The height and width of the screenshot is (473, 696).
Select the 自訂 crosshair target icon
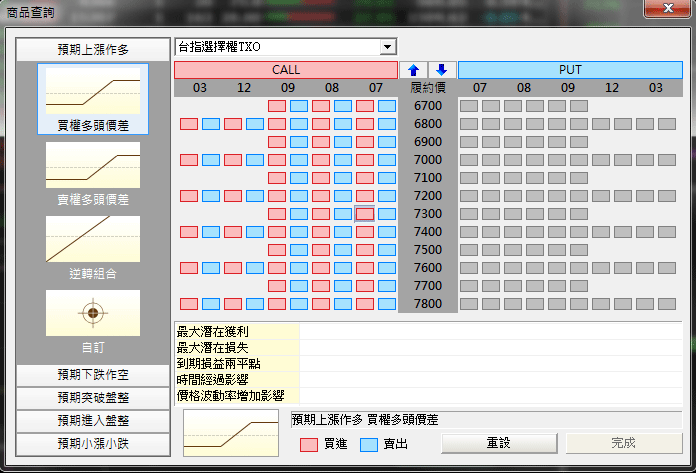[x=93, y=313]
